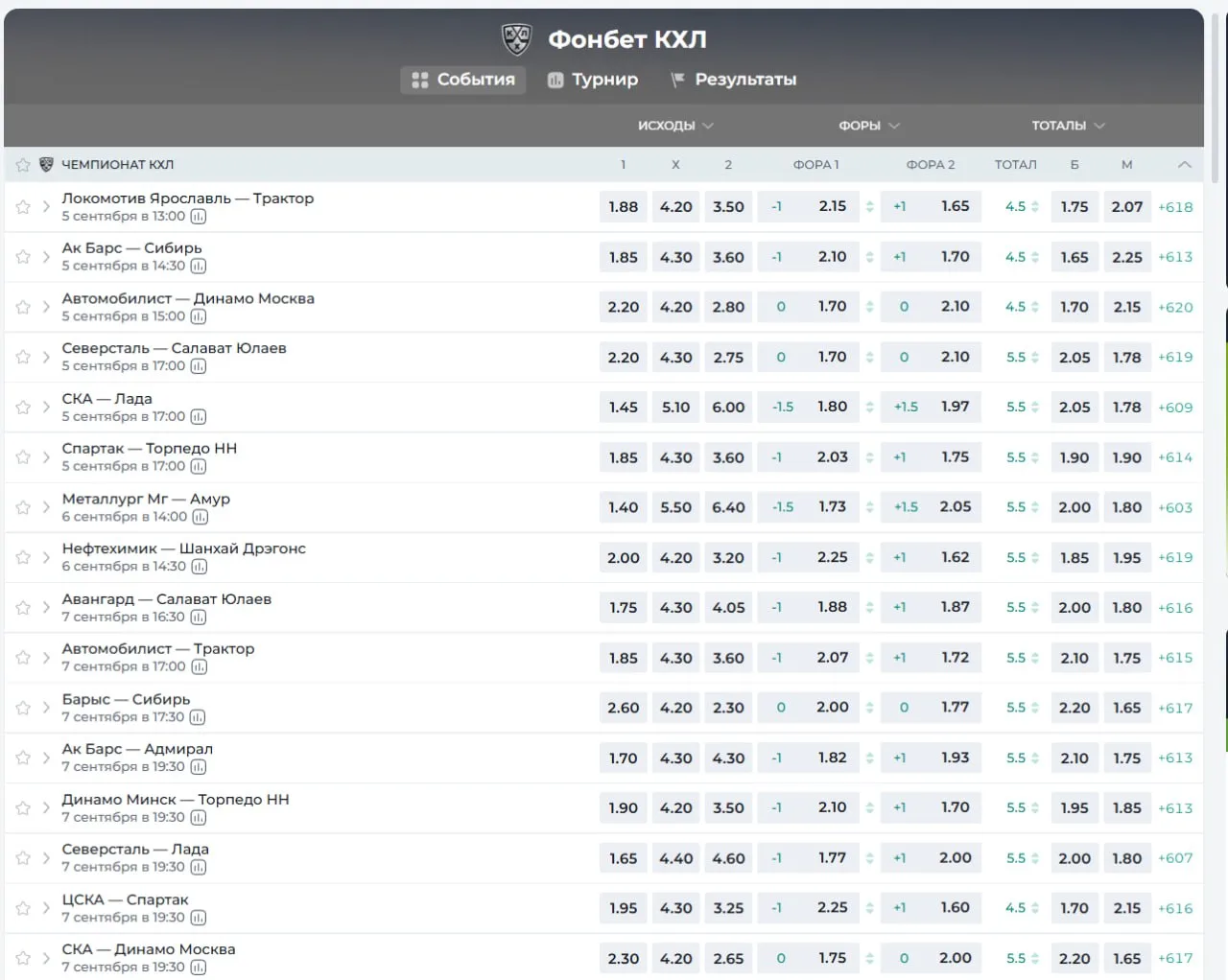Add ЦСКА — Спартак to favorites
Viewport: 1228px width, 980px height.
pos(23,908)
